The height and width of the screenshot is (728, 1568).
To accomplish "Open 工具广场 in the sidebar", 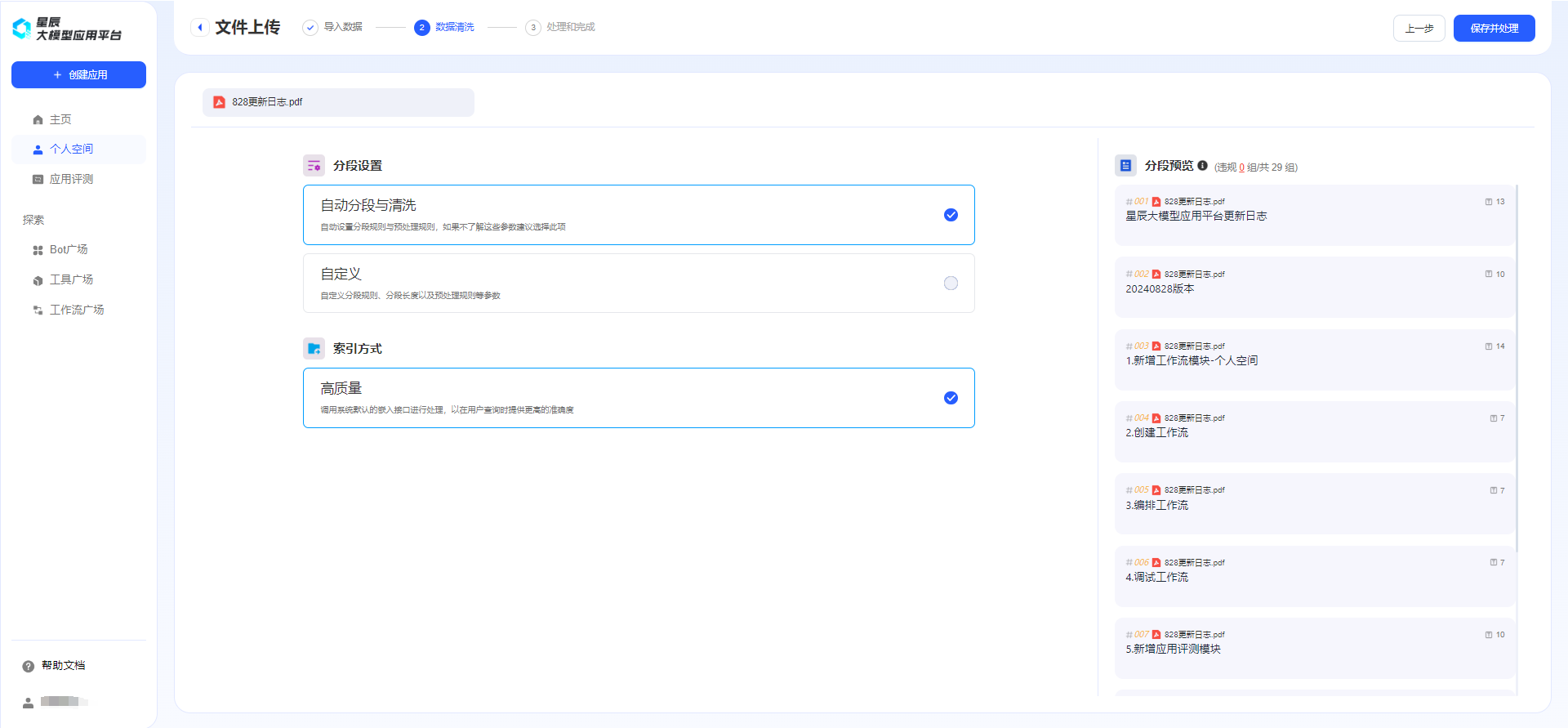I will coord(78,280).
